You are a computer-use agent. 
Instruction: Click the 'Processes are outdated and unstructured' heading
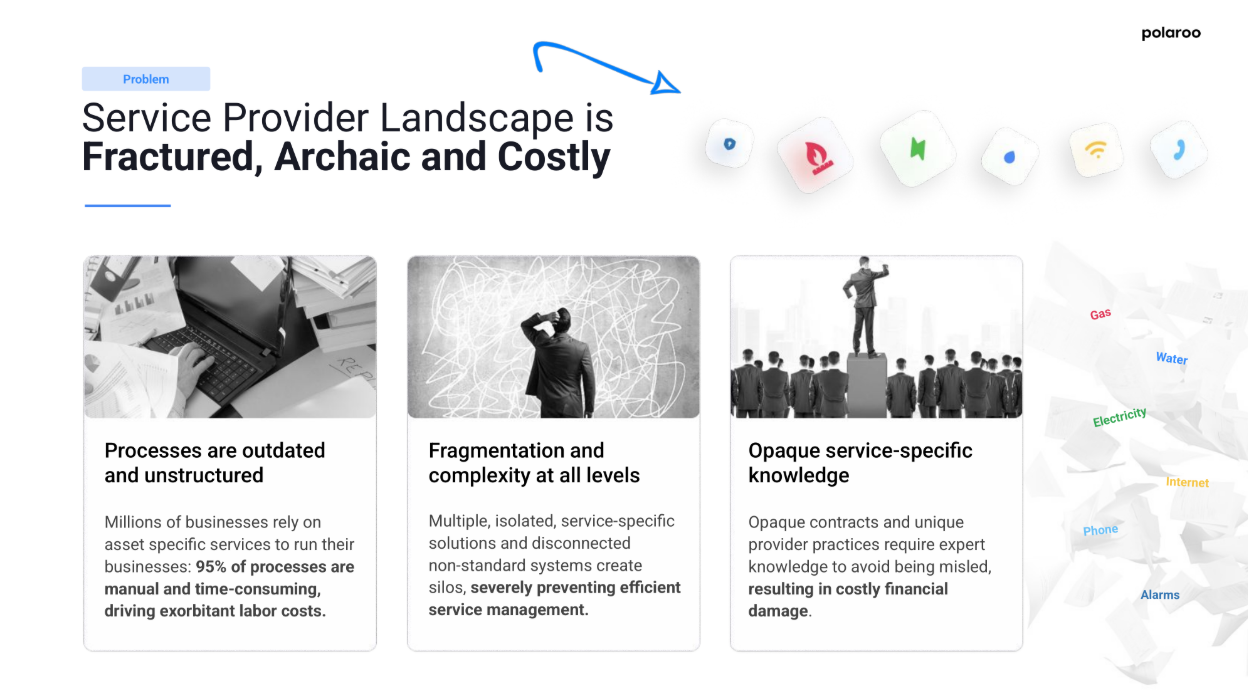tap(215, 463)
